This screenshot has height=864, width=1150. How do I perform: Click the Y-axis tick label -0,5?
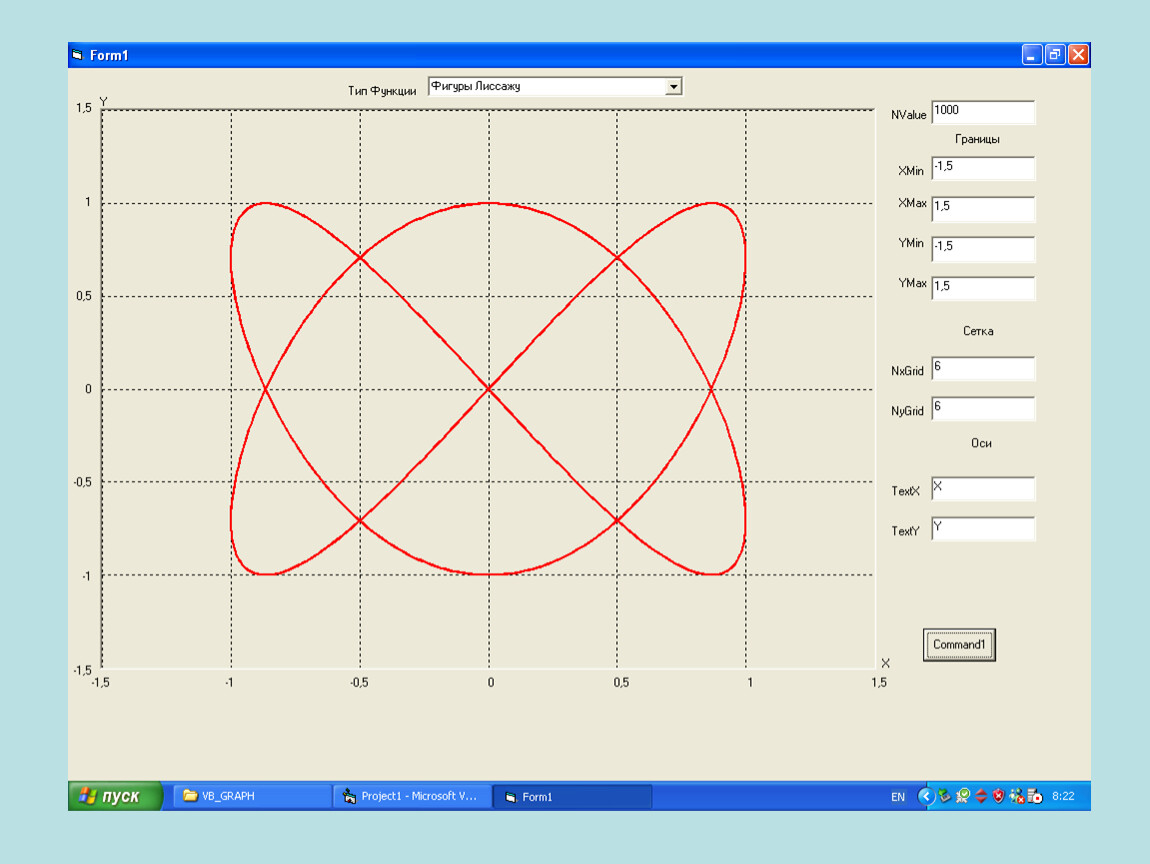(x=82, y=483)
